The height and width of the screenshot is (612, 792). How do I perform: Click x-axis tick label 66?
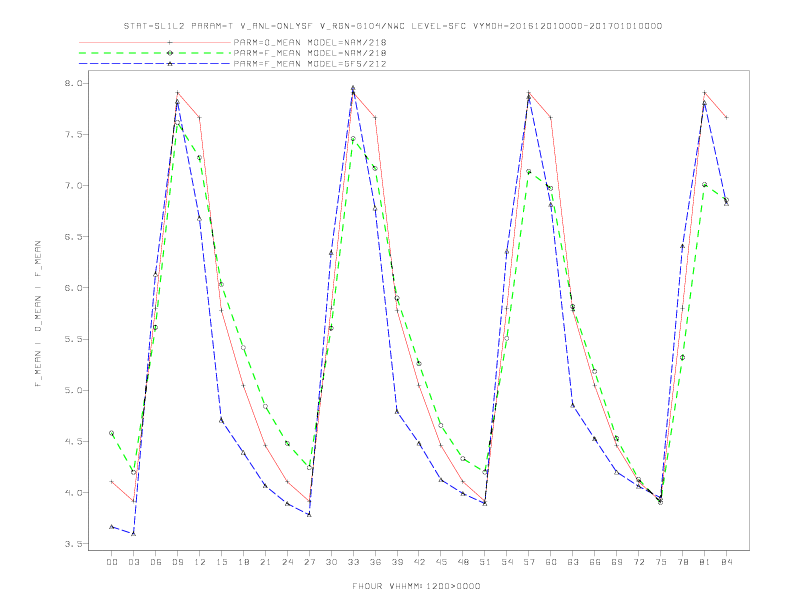pyautogui.click(x=595, y=562)
